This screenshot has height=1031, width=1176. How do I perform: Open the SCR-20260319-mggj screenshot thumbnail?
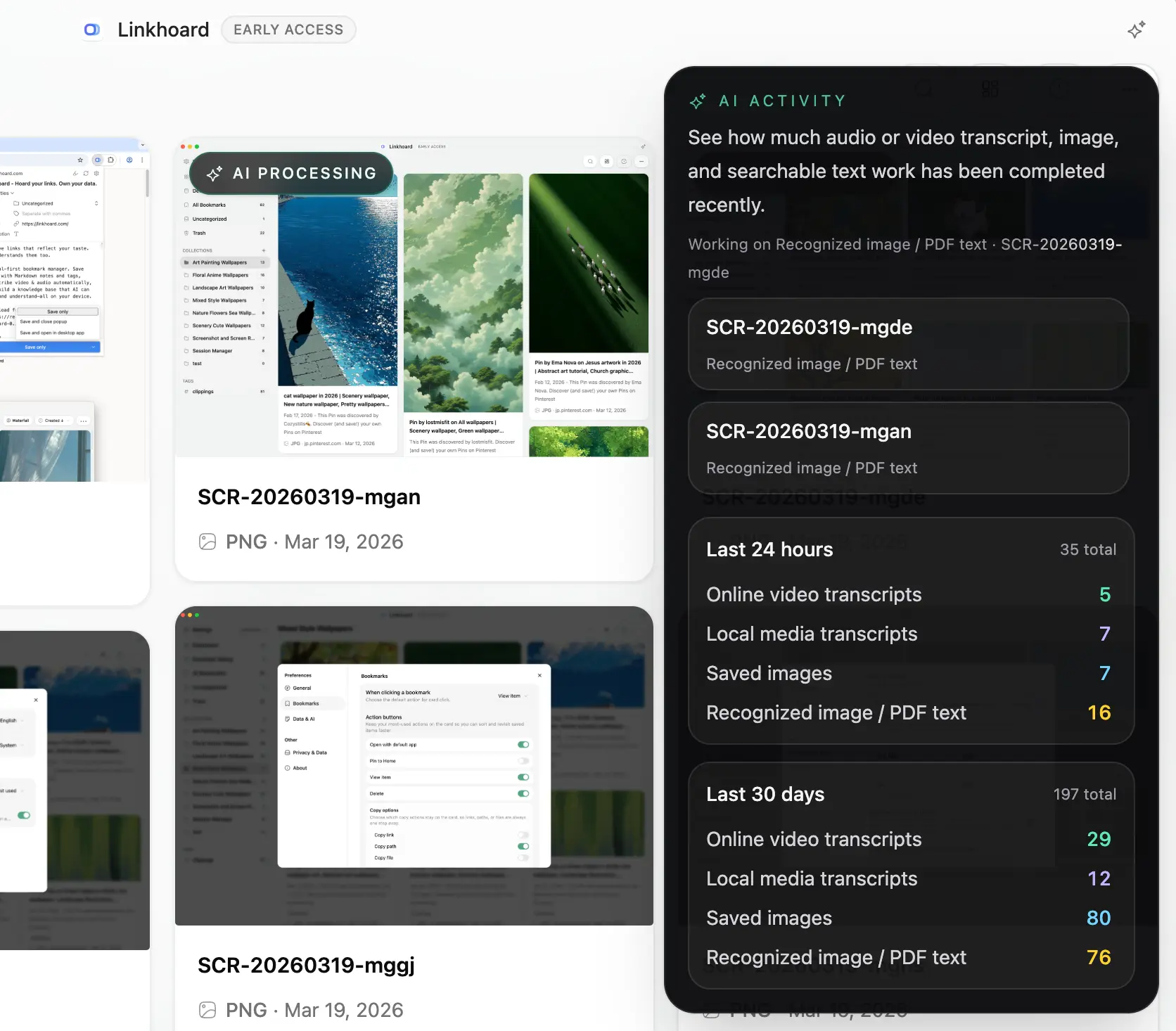point(414,765)
